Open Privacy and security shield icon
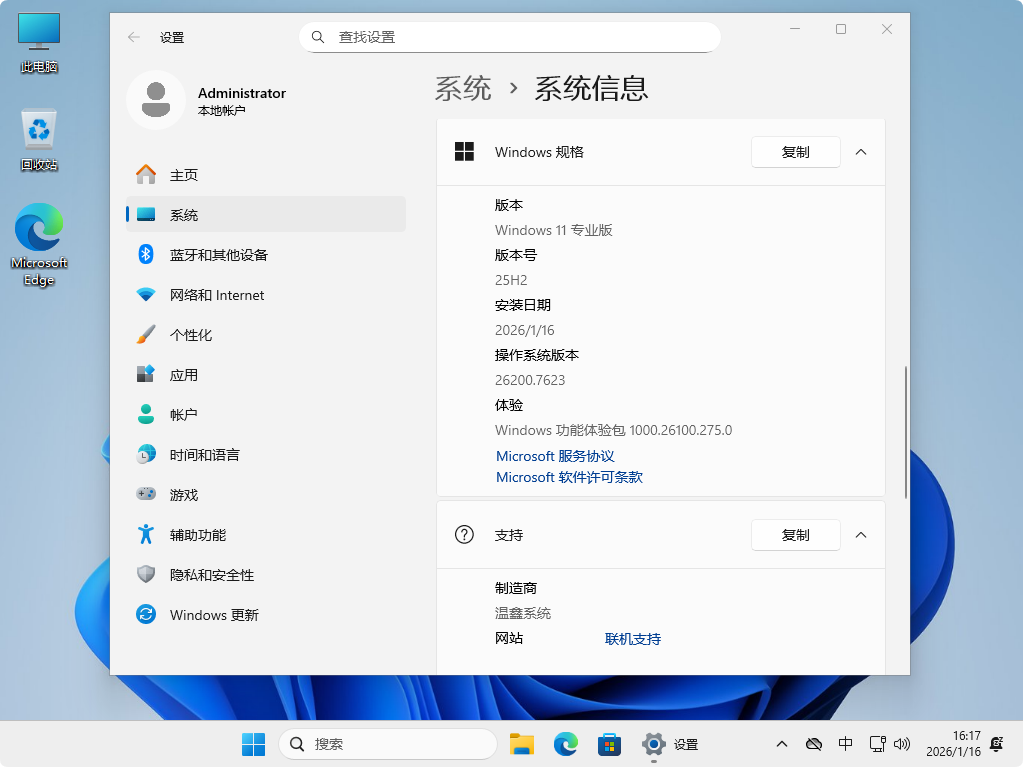1023x767 pixels. coord(146,574)
